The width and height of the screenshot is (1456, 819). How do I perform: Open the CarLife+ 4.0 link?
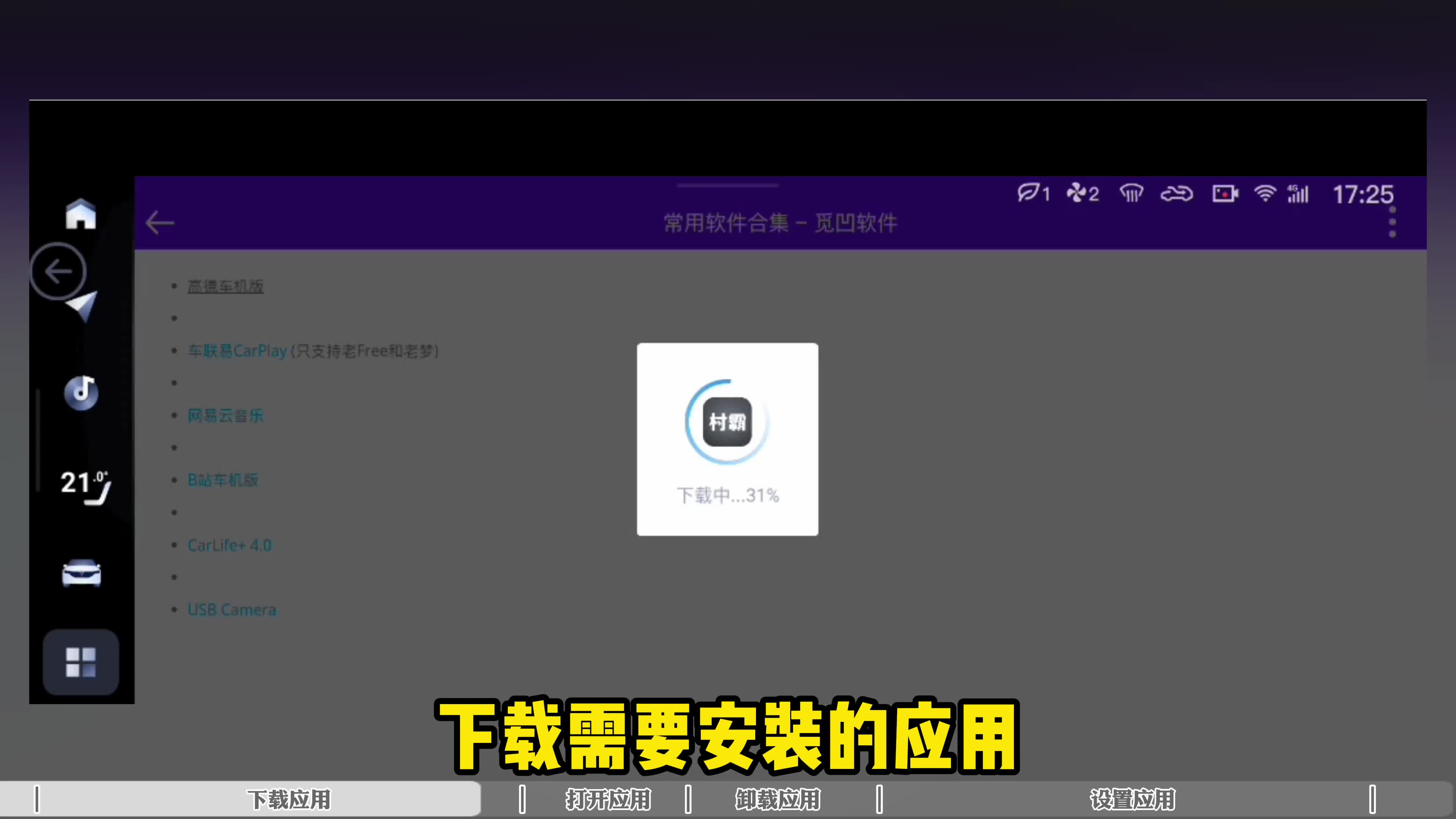tap(229, 546)
